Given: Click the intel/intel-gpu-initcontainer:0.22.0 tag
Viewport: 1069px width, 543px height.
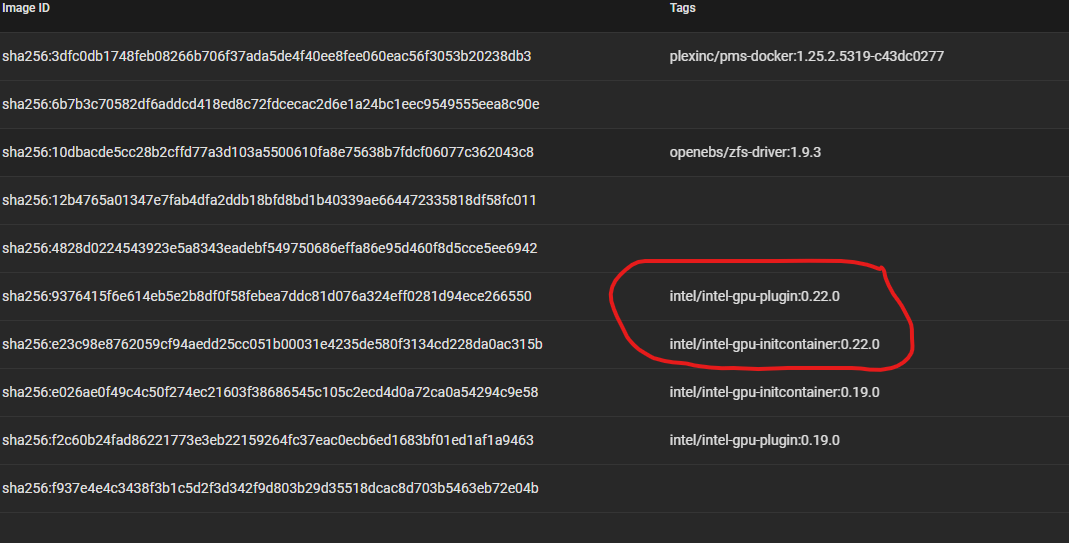Looking at the screenshot, I should pos(774,344).
